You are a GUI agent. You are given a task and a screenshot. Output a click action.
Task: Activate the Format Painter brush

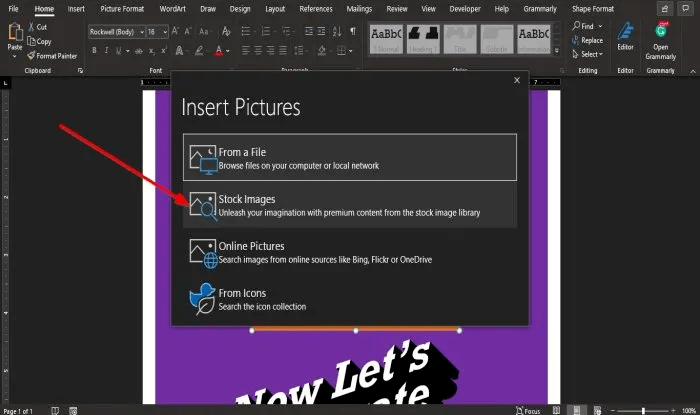pos(31,55)
